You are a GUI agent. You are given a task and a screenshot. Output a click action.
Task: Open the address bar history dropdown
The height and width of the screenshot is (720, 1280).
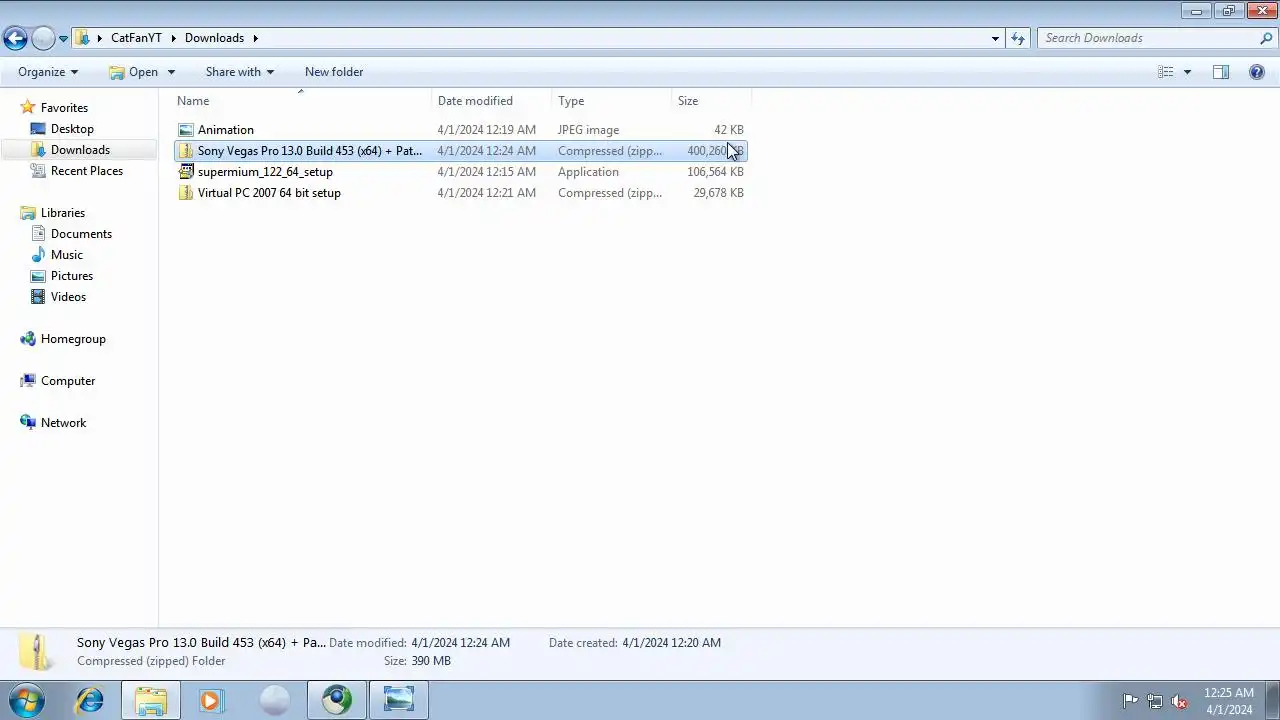coord(995,38)
